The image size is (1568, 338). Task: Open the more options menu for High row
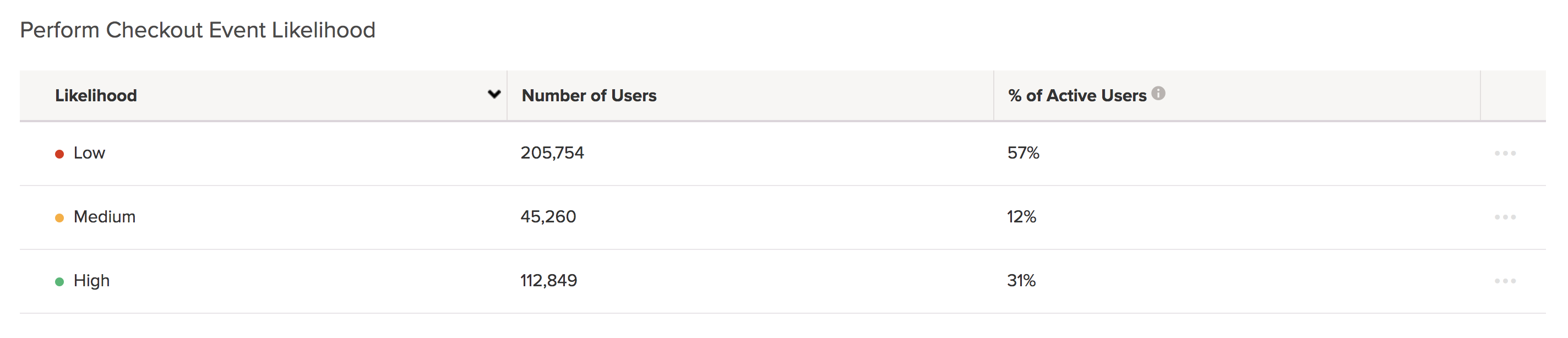[1505, 281]
